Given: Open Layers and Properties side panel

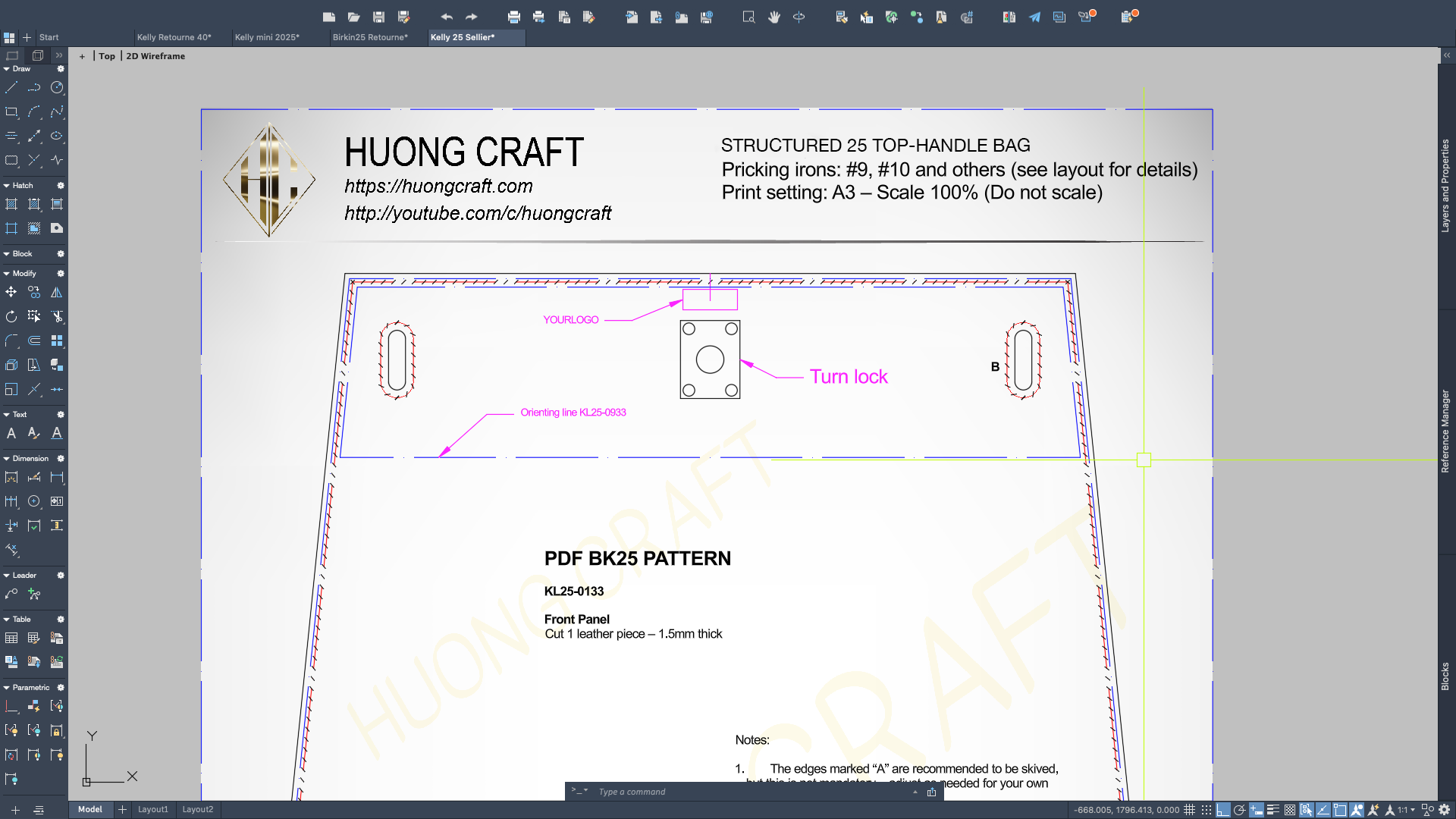Looking at the screenshot, I should [x=1445, y=186].
